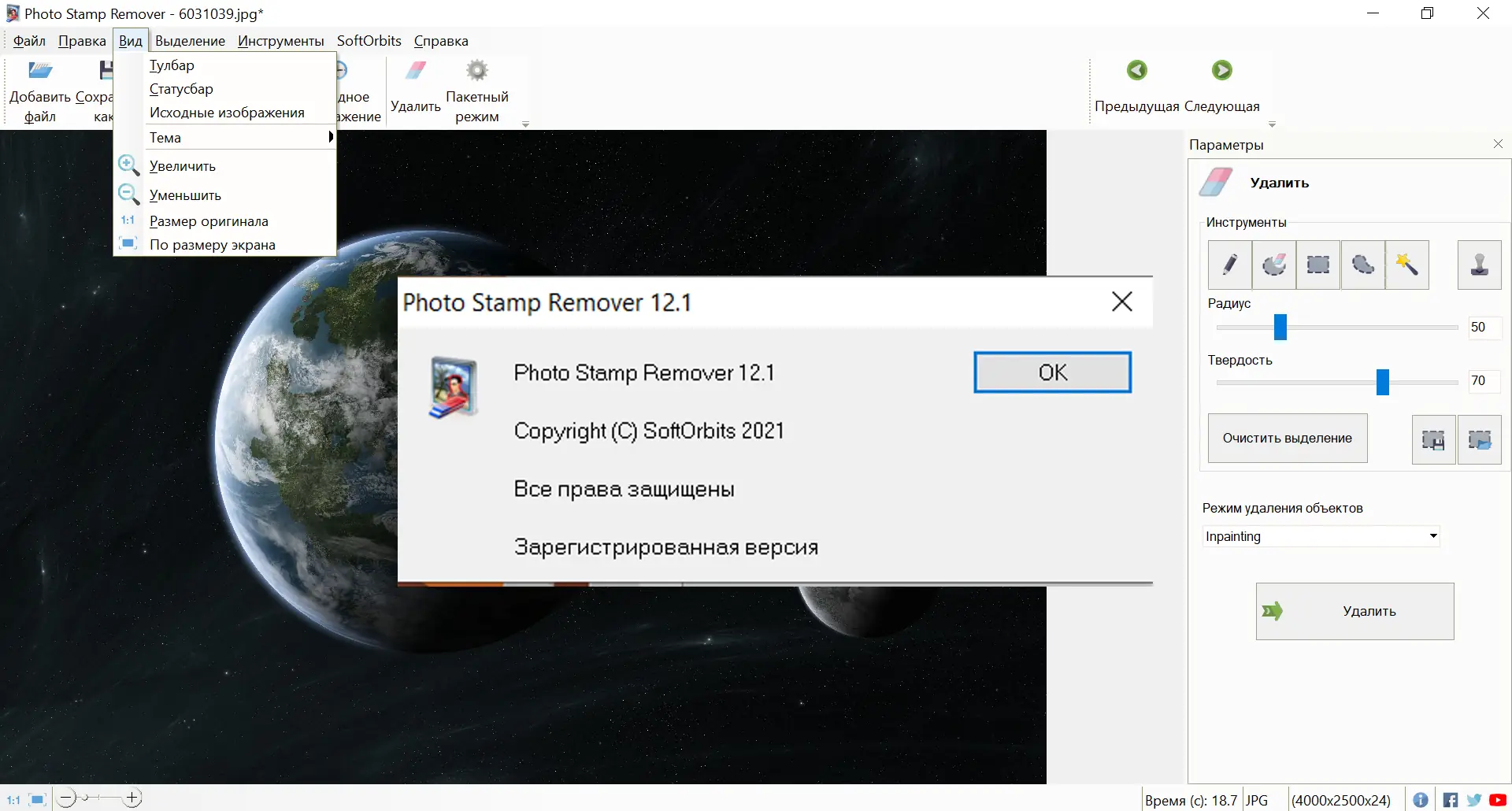Click the 1:1 icon in the status bar
This screenshot has height=811, width=1512.
coord(13,800)
